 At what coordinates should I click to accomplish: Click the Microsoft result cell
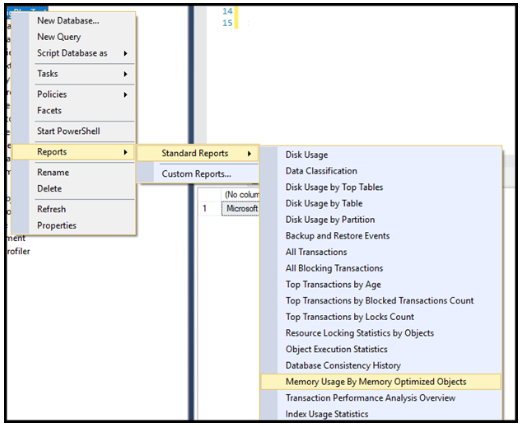(241, 209)
